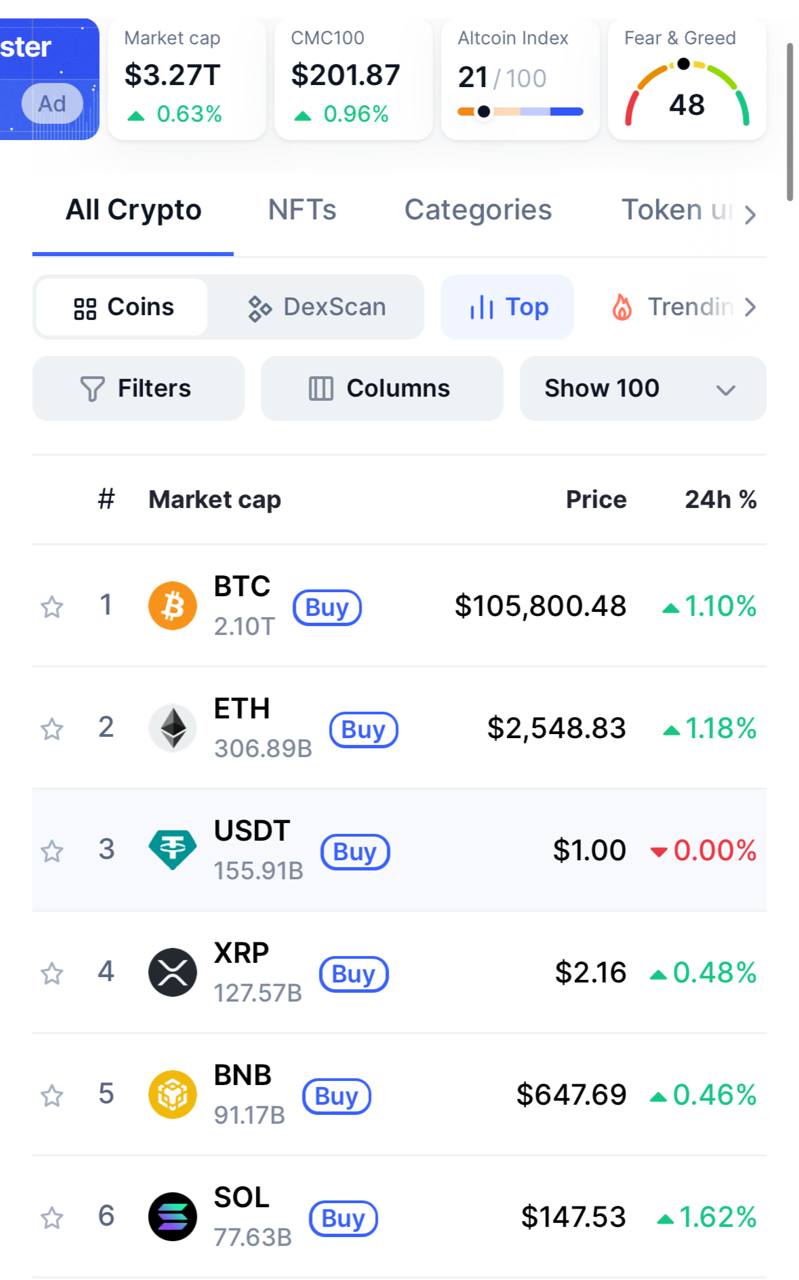Select the Ethereum coin icon
This screenshot has width=799, height=1280.
(x=173, y=728)
